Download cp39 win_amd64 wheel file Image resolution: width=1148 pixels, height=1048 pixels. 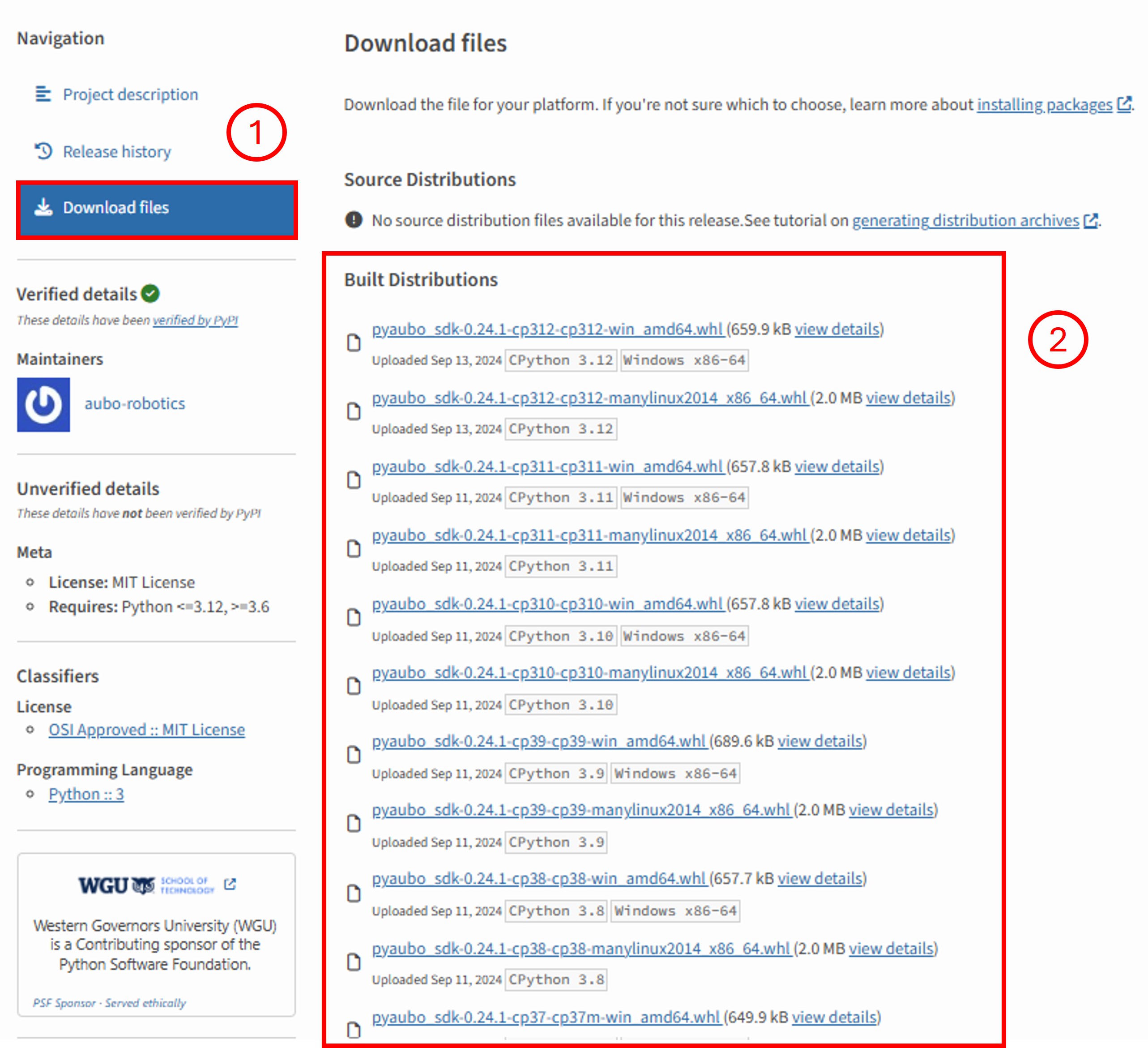click(x=539, y=742)
